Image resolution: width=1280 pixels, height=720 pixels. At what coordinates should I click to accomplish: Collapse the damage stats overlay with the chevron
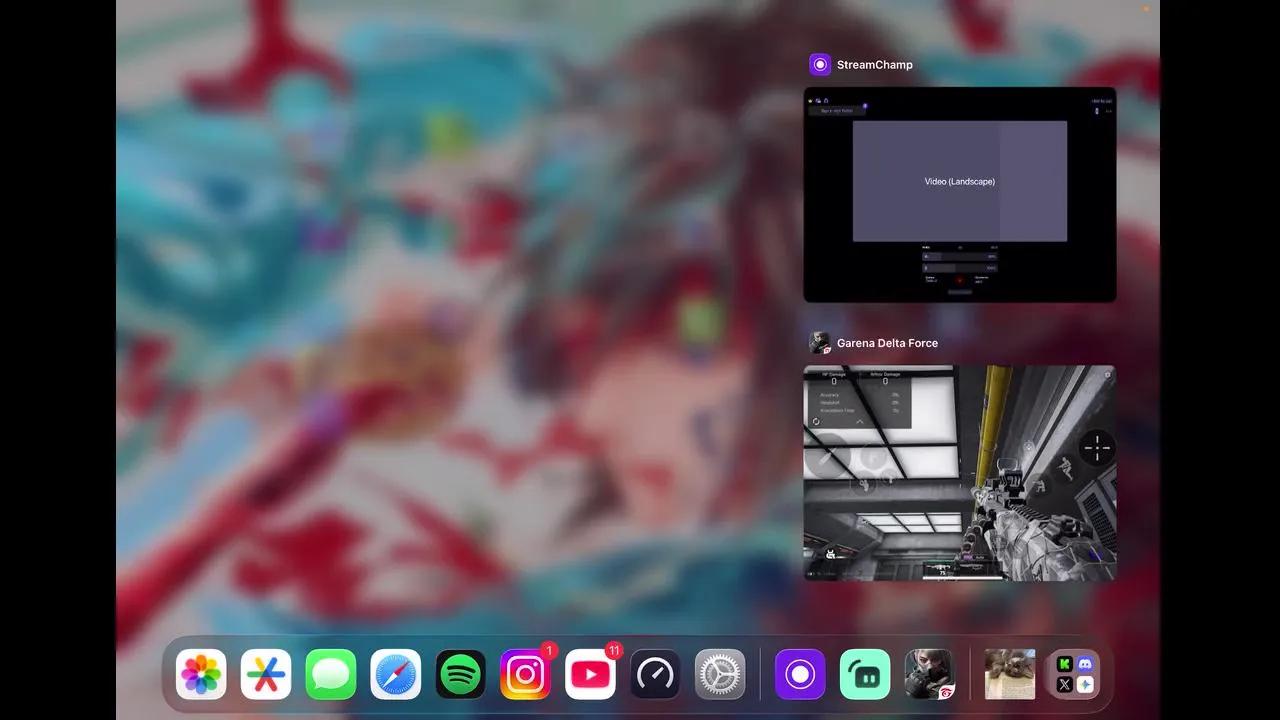tap(860, 422)
